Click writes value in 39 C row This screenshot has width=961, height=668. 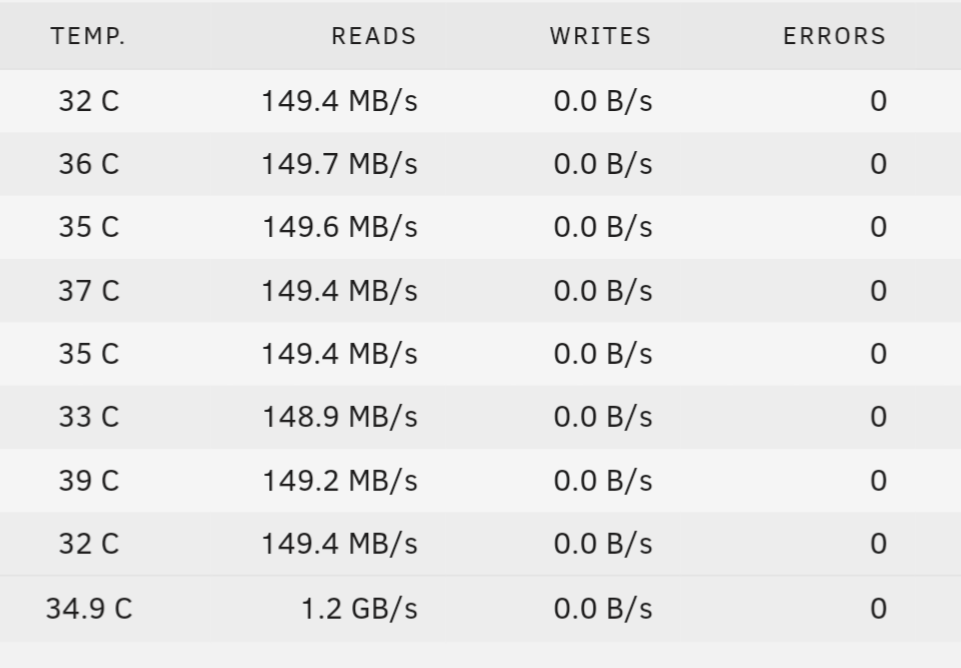coord(603,480)
